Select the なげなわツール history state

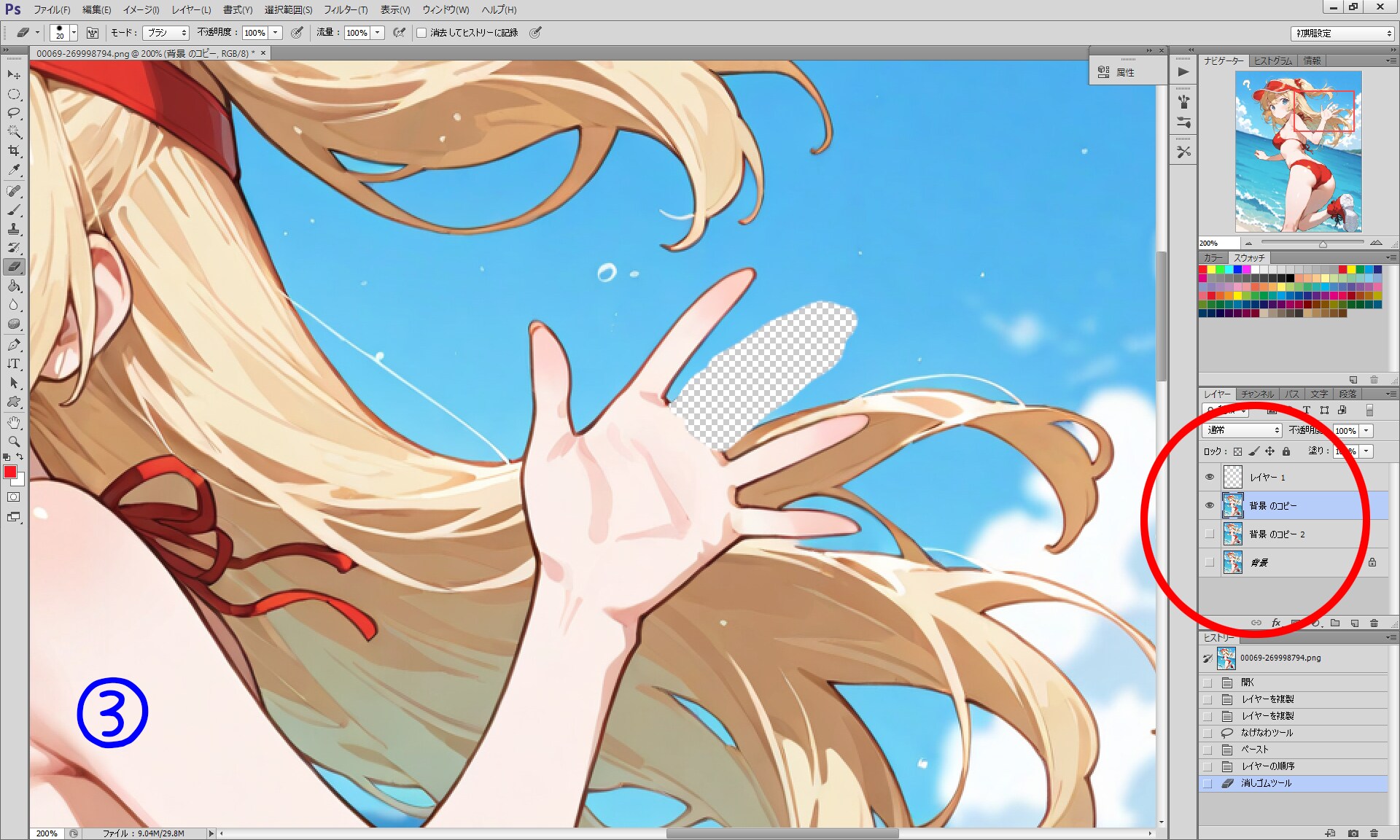[1267, 733]
